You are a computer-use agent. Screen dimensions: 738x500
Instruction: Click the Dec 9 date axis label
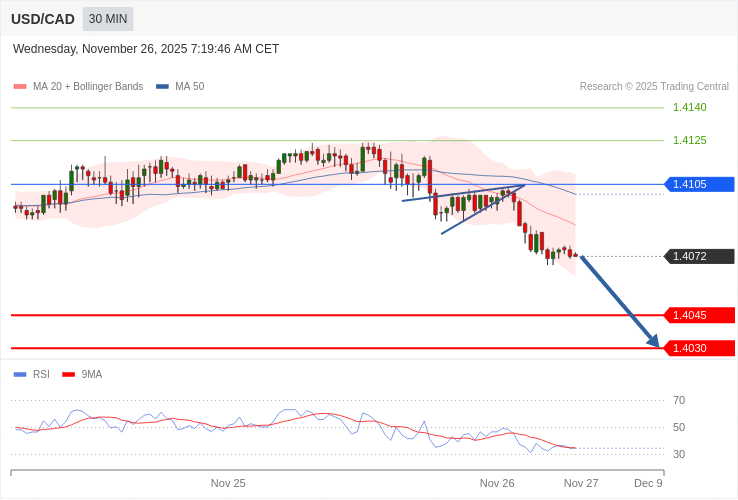click(x=648, y=484)
